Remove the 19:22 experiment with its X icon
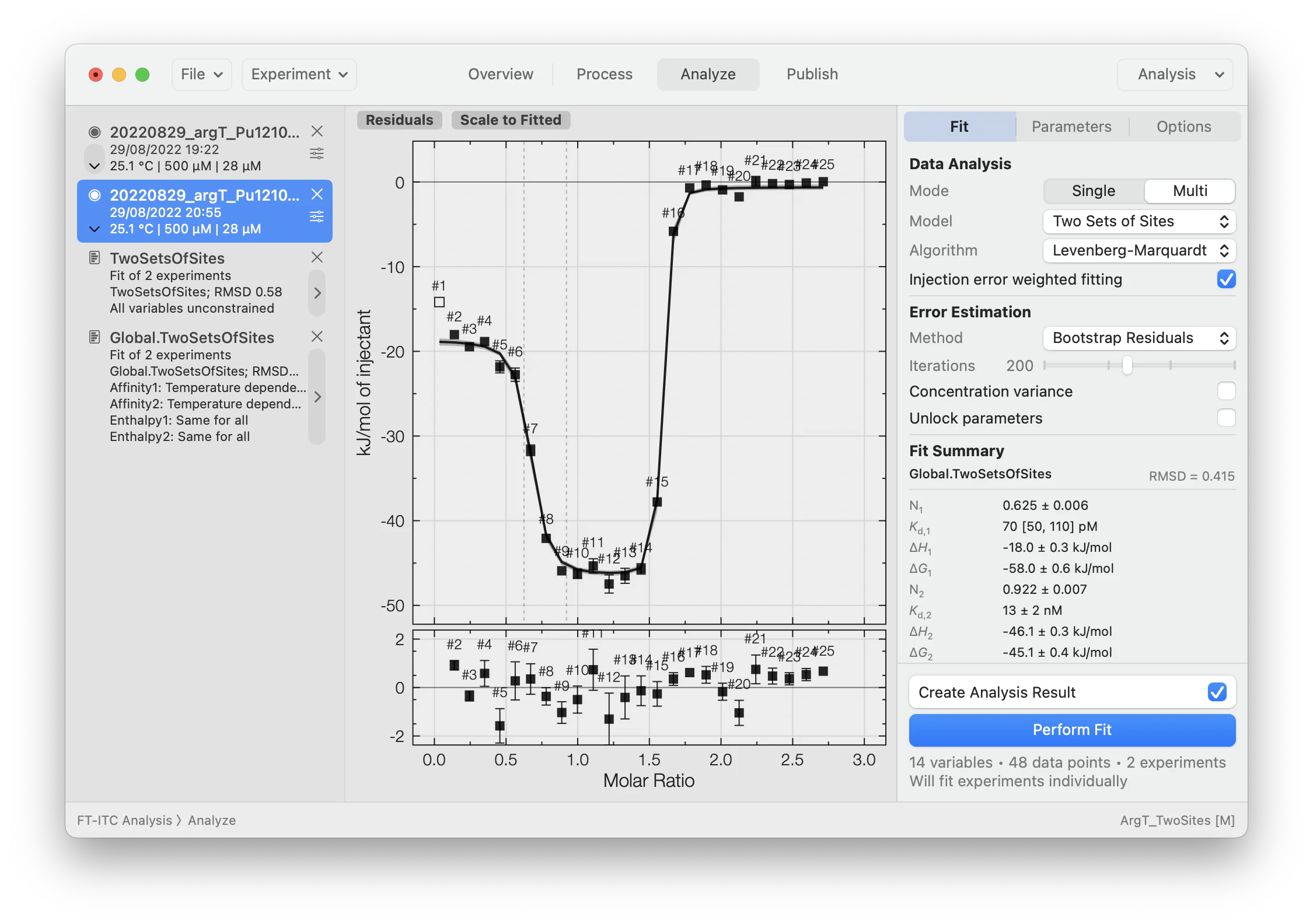The width and height of the screenshot is (1313, 924). pyautogui.click(x=317, y=131)
